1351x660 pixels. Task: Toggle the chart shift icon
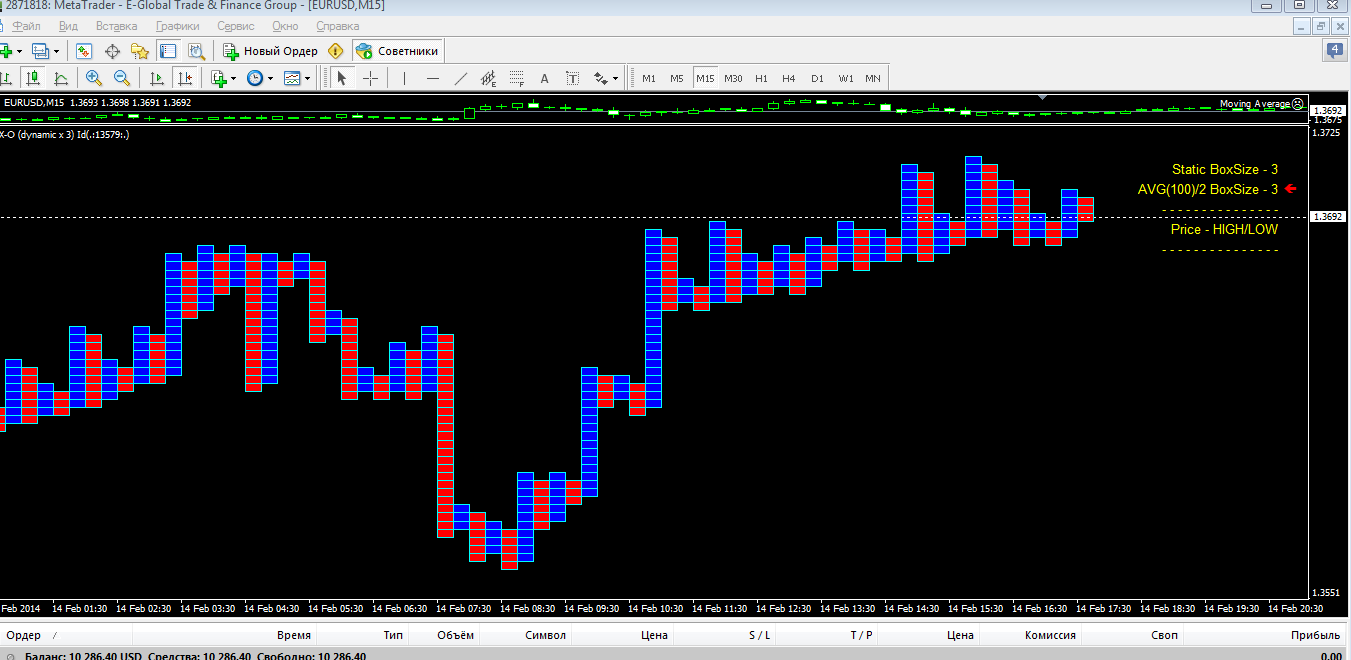coord(184,78)
